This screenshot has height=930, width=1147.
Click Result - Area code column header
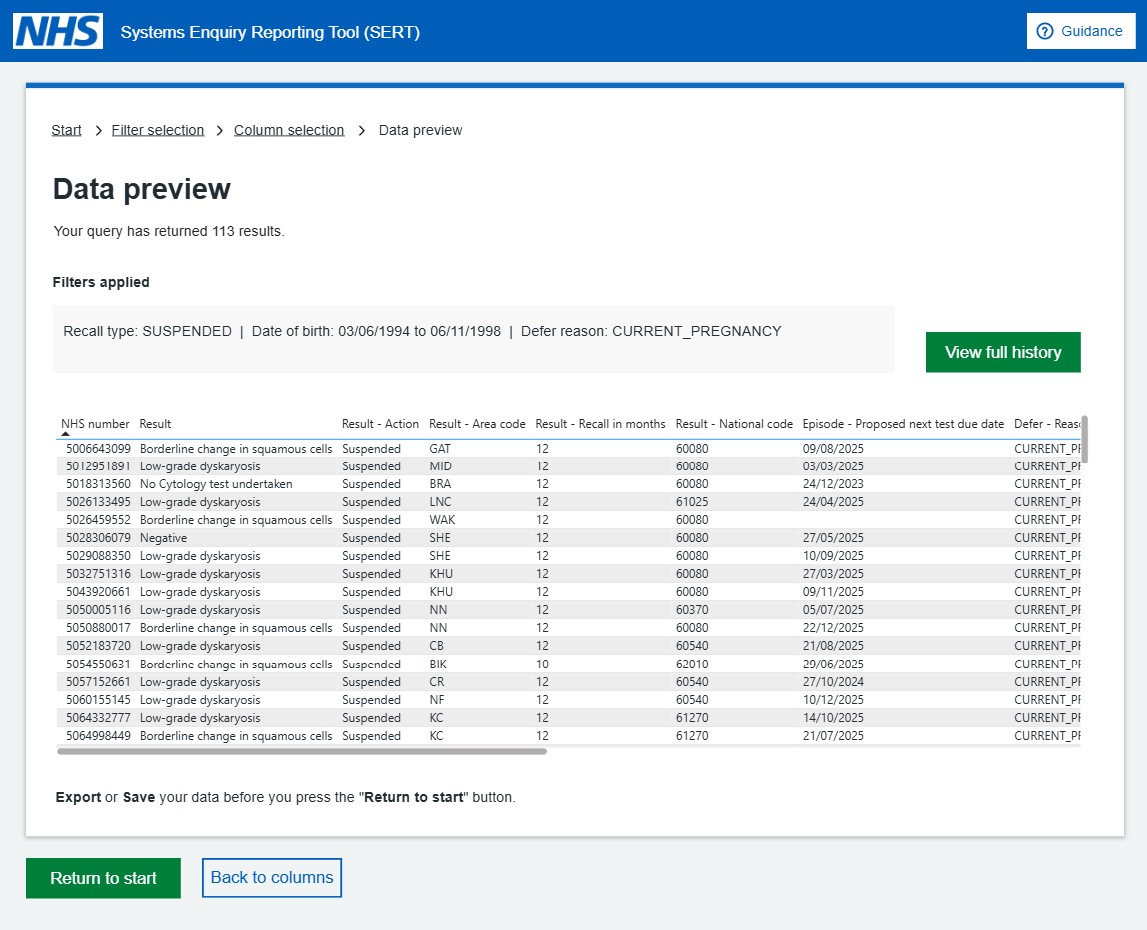(477, 424)
